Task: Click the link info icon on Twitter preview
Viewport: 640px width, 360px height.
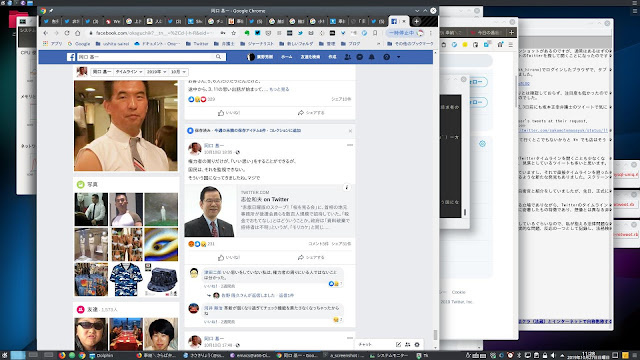Action: click(x=347, y=187)
